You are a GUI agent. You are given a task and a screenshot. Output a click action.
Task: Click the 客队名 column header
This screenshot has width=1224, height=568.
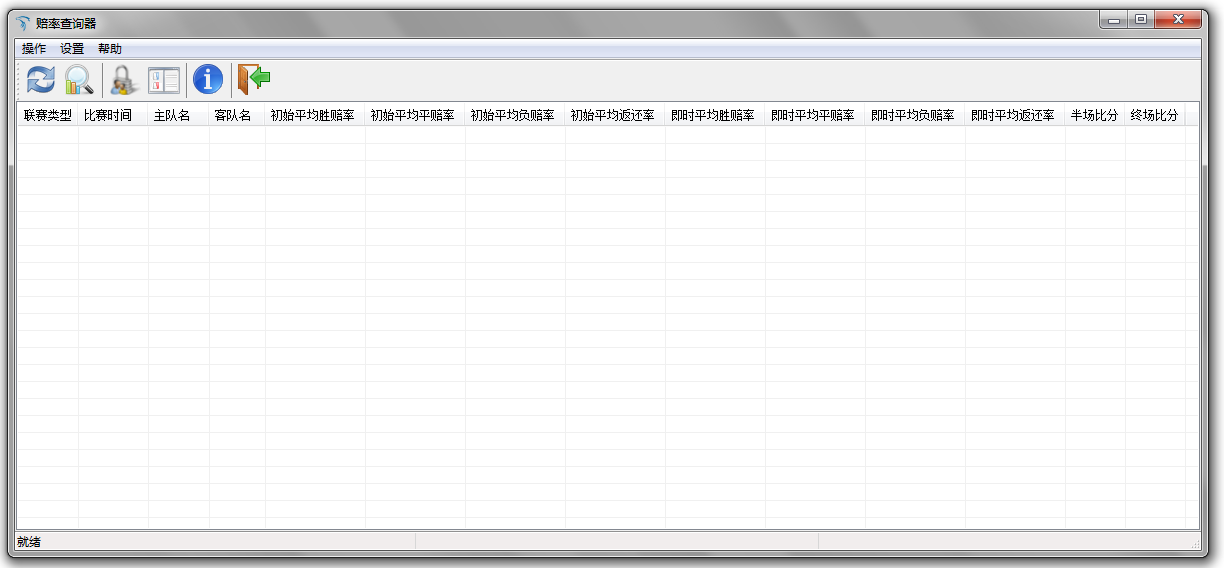click(237, 115)
